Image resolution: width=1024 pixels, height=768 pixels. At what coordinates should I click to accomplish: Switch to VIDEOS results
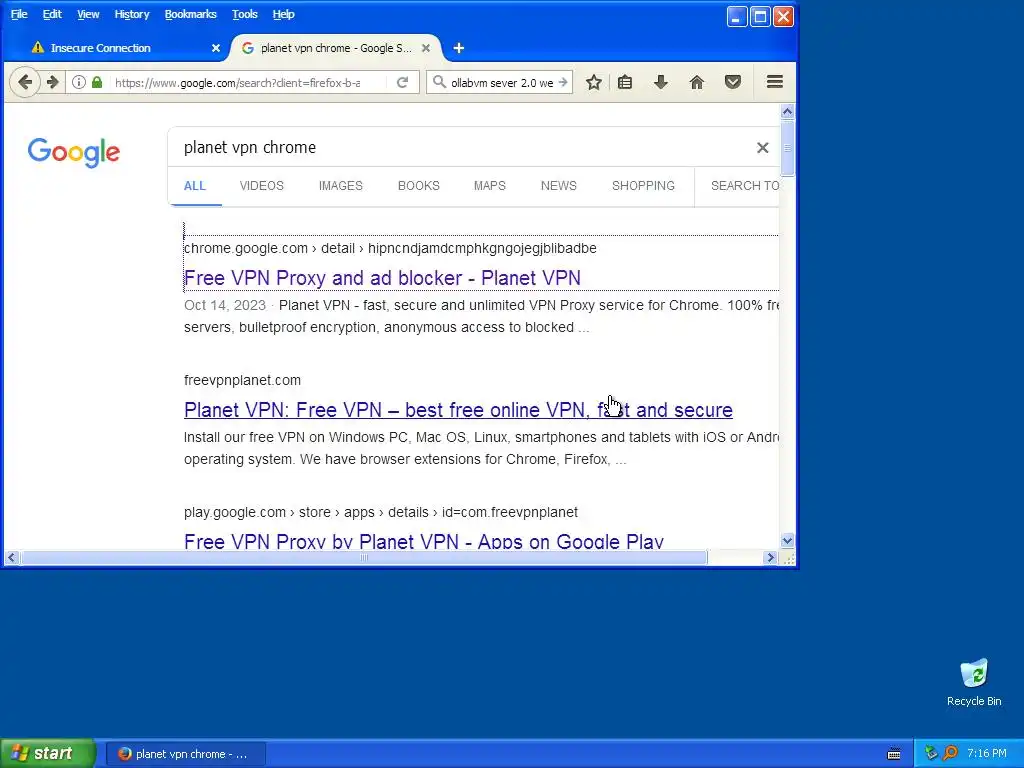click(261, 186)
